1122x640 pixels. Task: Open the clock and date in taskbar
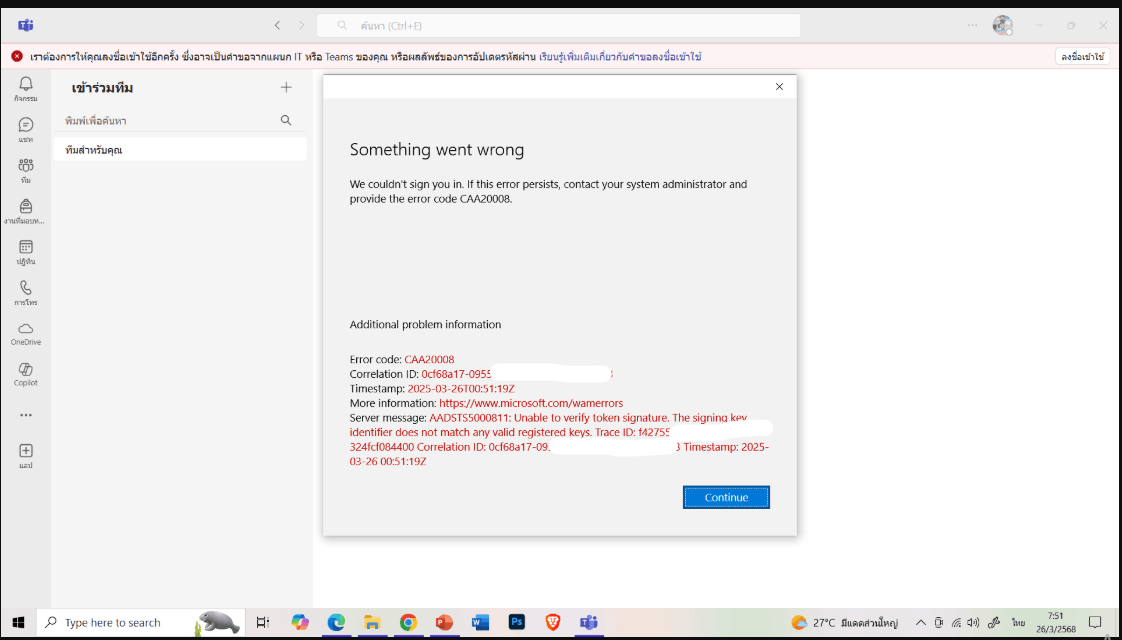1055,621
